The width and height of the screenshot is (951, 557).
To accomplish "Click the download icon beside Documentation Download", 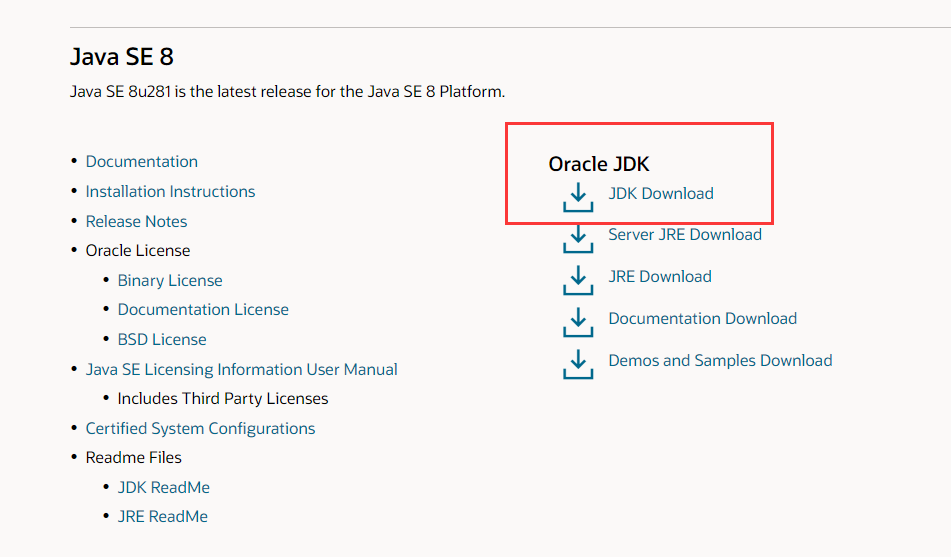I will (x=578, y=322).
